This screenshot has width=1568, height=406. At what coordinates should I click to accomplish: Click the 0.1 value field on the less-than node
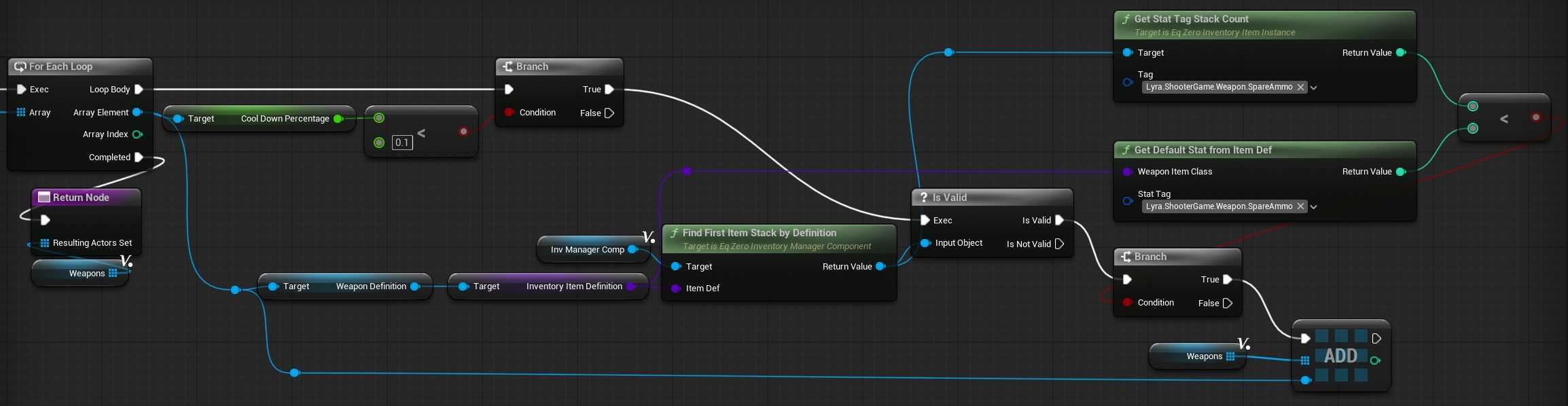coord(402,143)
